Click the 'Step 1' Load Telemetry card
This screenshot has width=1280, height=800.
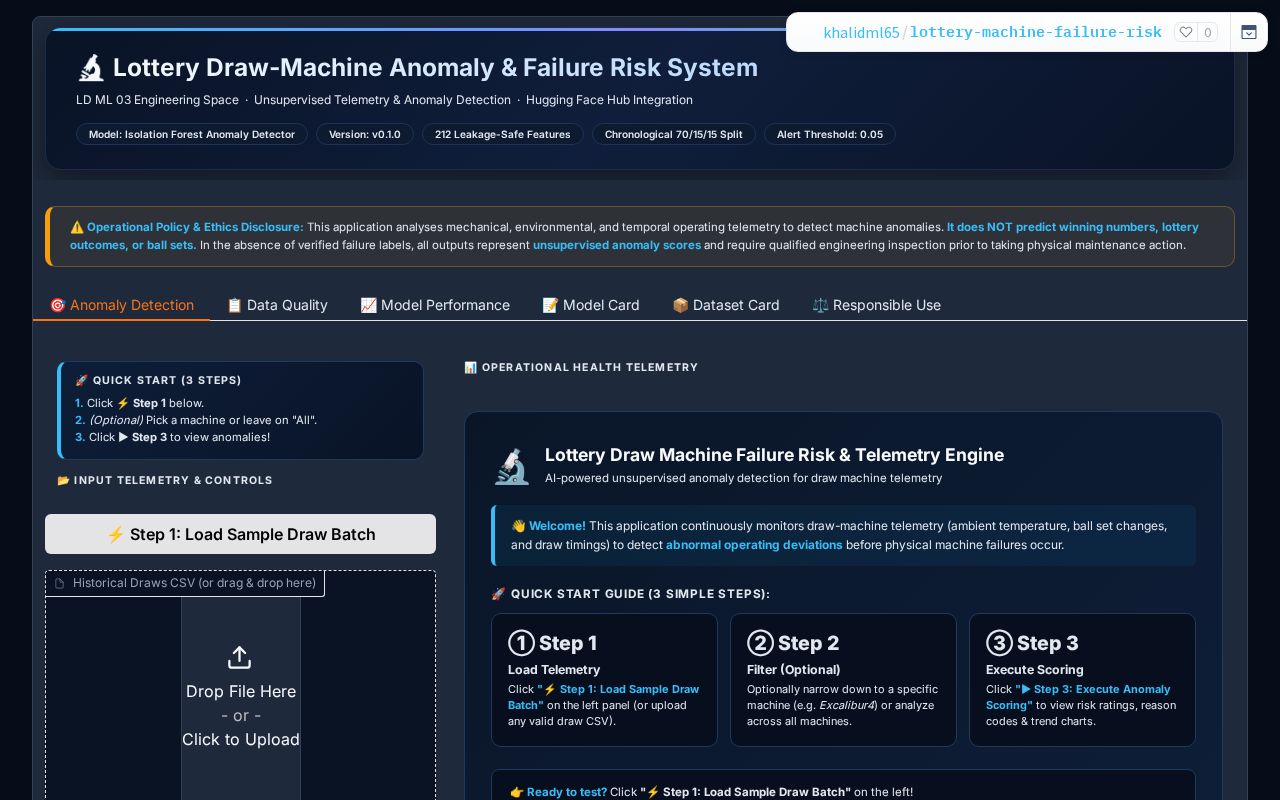pyautogui.click(x=604, y=680)
